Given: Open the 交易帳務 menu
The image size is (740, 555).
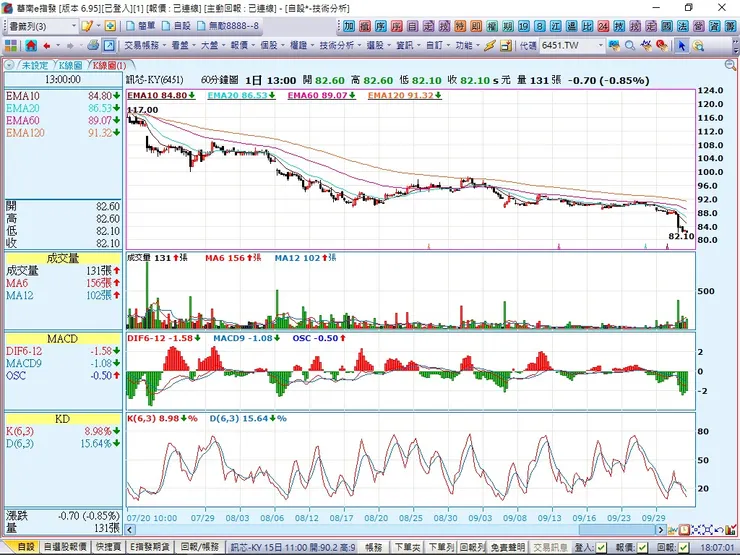Looking at the screenshot, I should [x=145, y=46].
